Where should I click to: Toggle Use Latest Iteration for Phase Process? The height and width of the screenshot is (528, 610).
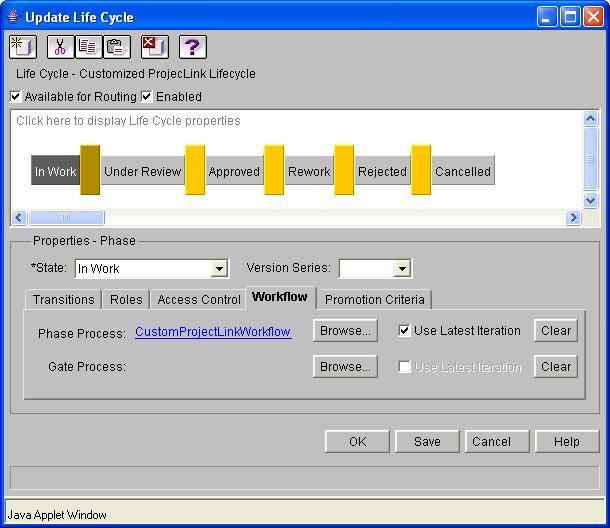point(405,331)
